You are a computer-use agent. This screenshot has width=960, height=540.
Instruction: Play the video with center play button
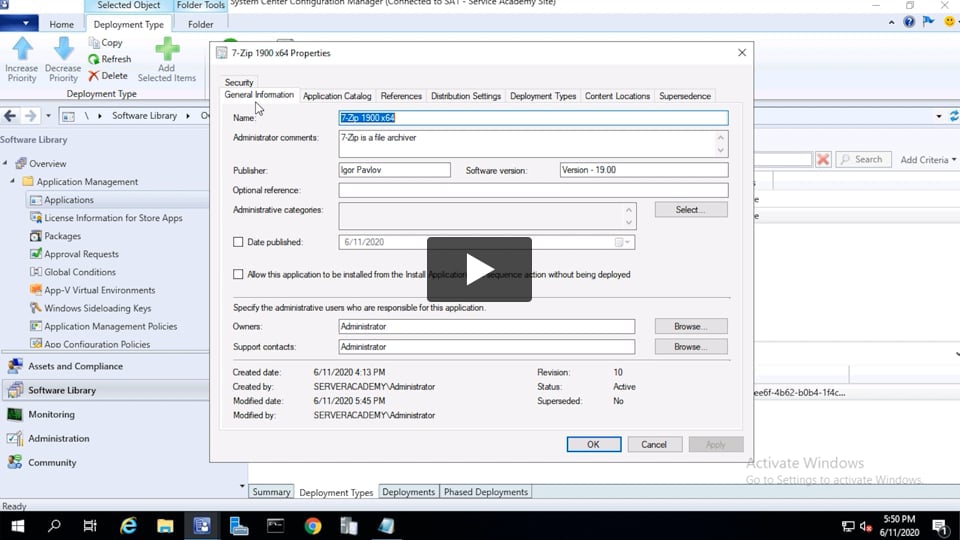click(479, 269)
